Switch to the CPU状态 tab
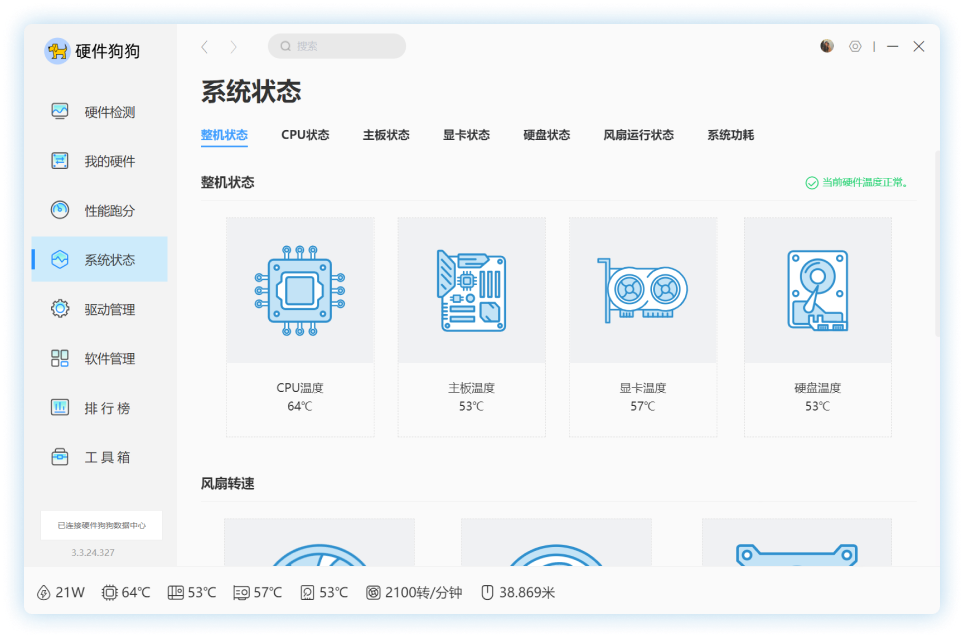 pos(305,135)
